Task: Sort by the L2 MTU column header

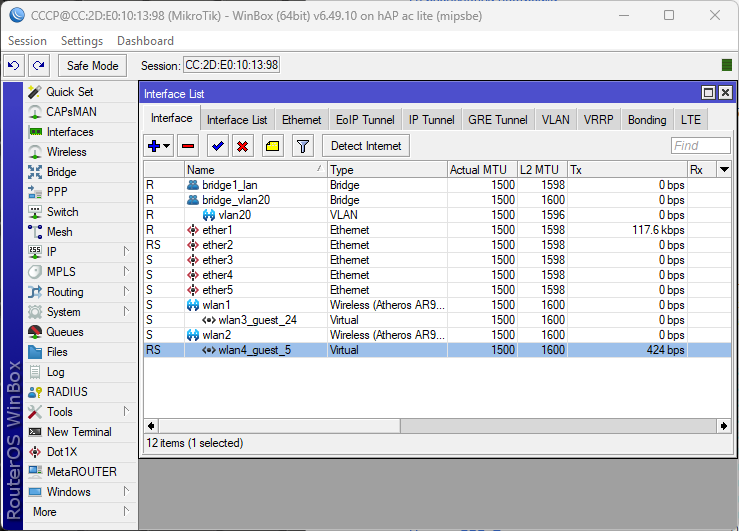Action: coord(542,170)
